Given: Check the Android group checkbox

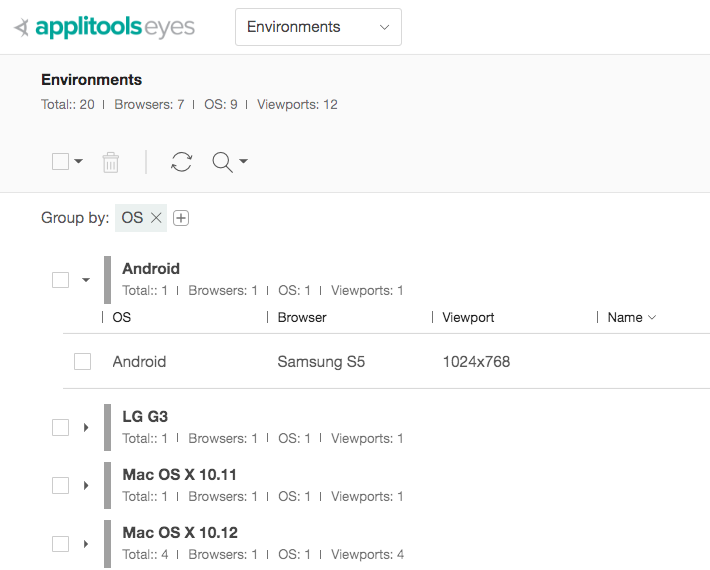Looking at the screenshot, I should pos(60,280).
